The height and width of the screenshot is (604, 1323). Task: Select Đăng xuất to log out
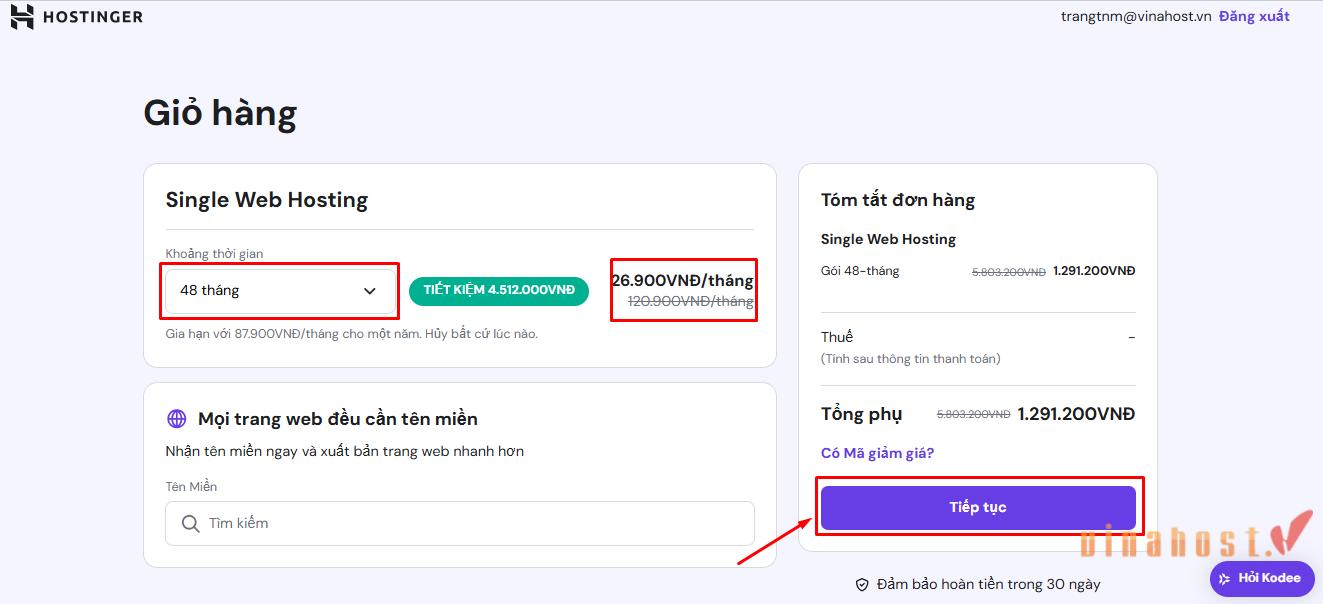coord(1255,16)
